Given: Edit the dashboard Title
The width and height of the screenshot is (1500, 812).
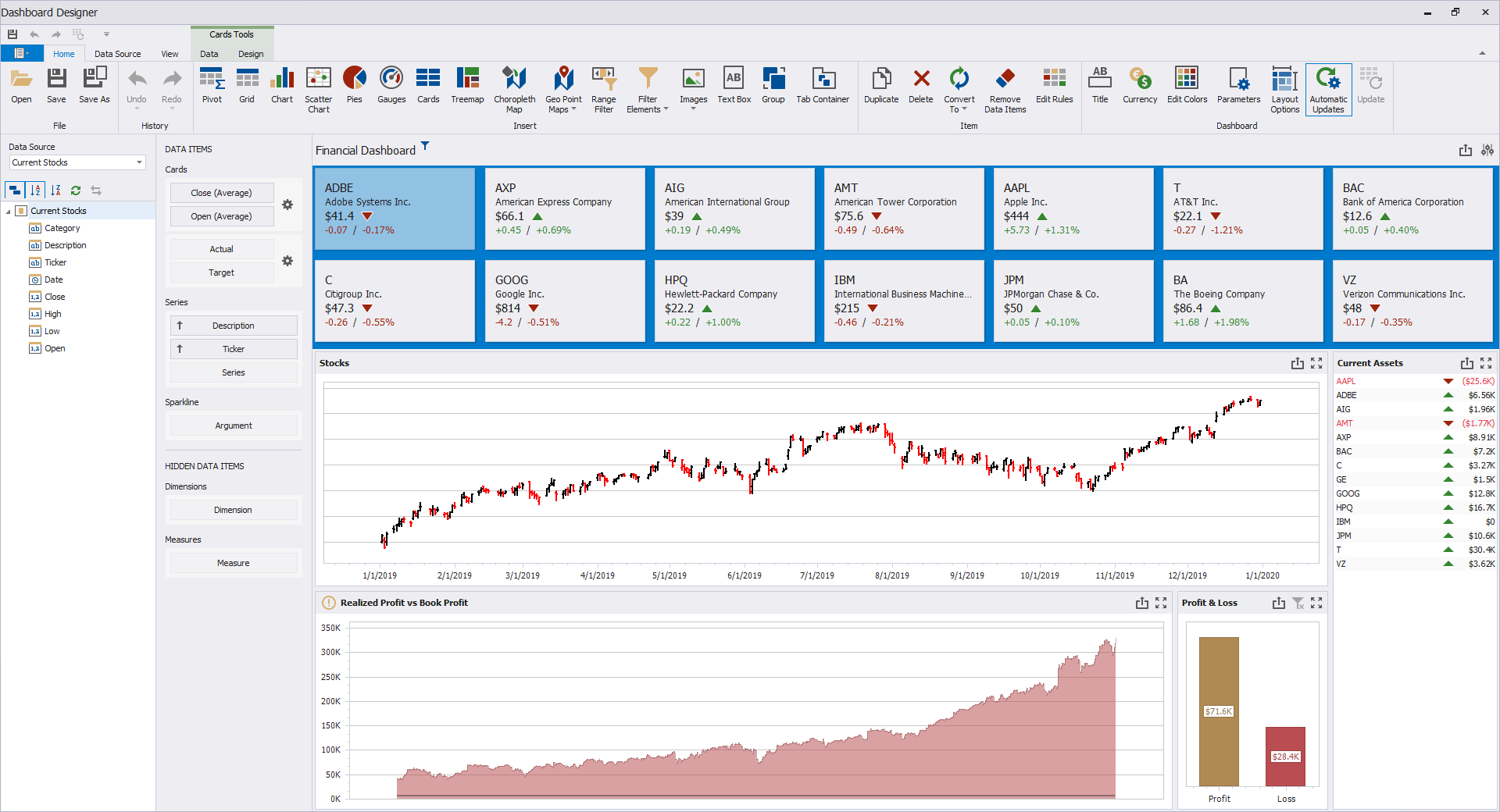Looking at the screenshot, I should tap(1100, 86).
